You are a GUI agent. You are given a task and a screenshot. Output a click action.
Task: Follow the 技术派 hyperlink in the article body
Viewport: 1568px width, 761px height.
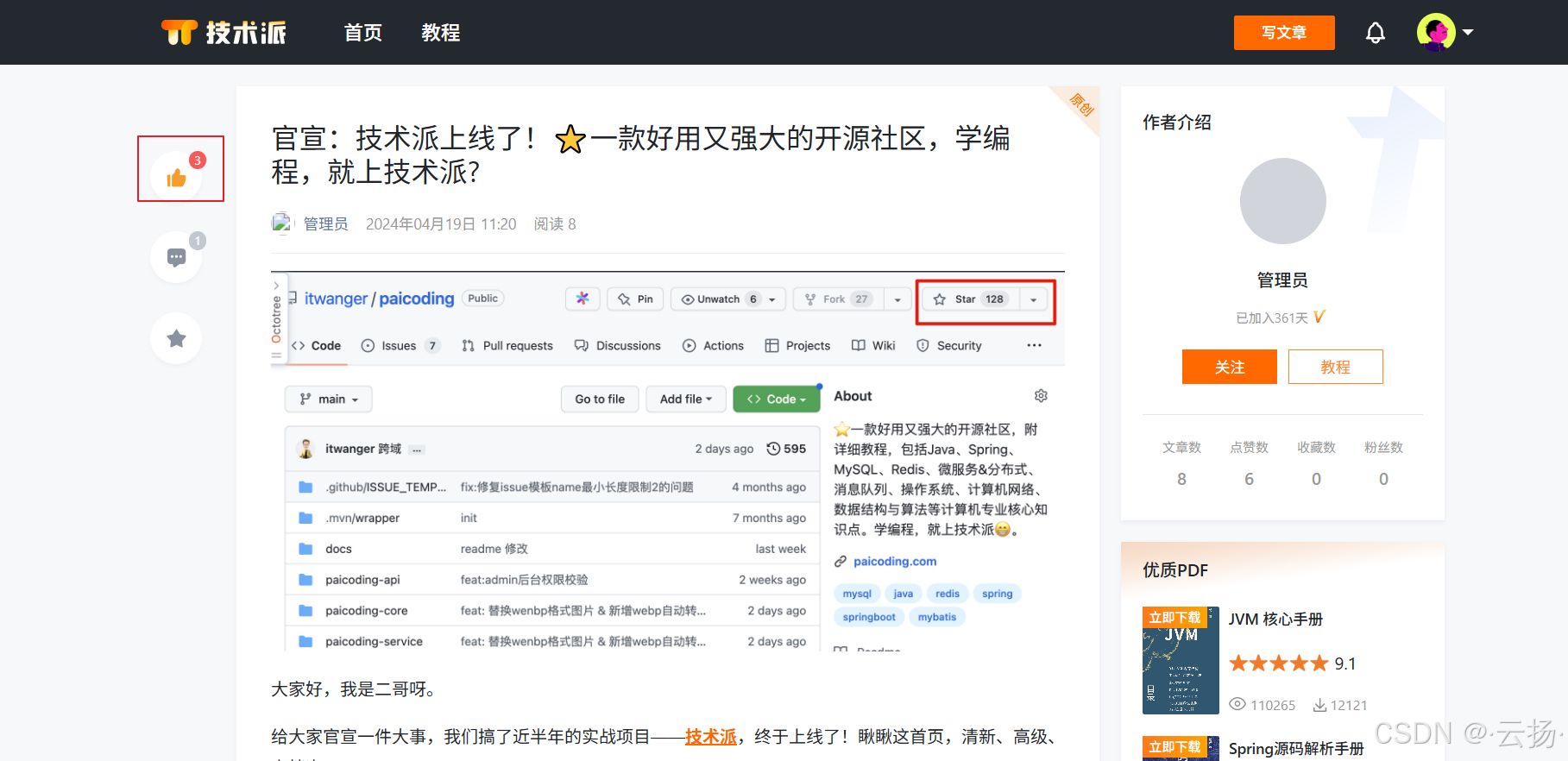711,737
